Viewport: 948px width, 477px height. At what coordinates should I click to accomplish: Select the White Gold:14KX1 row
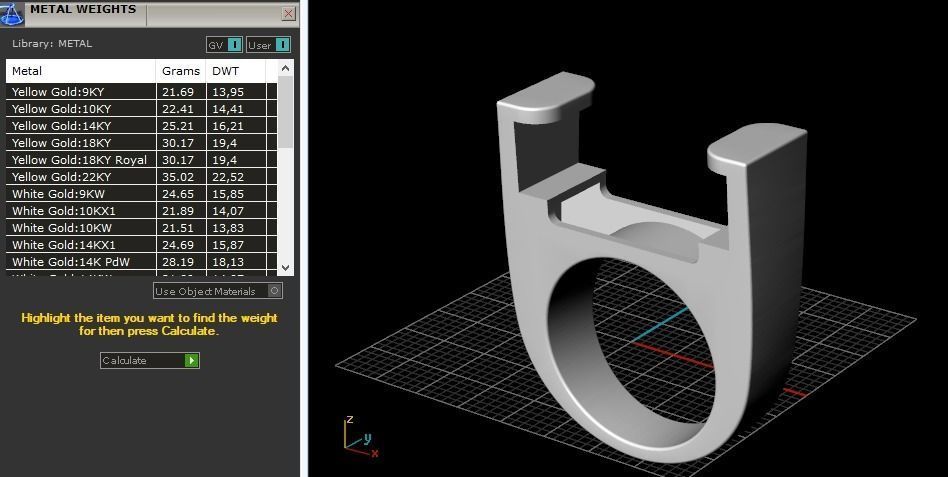pos(141,244)
